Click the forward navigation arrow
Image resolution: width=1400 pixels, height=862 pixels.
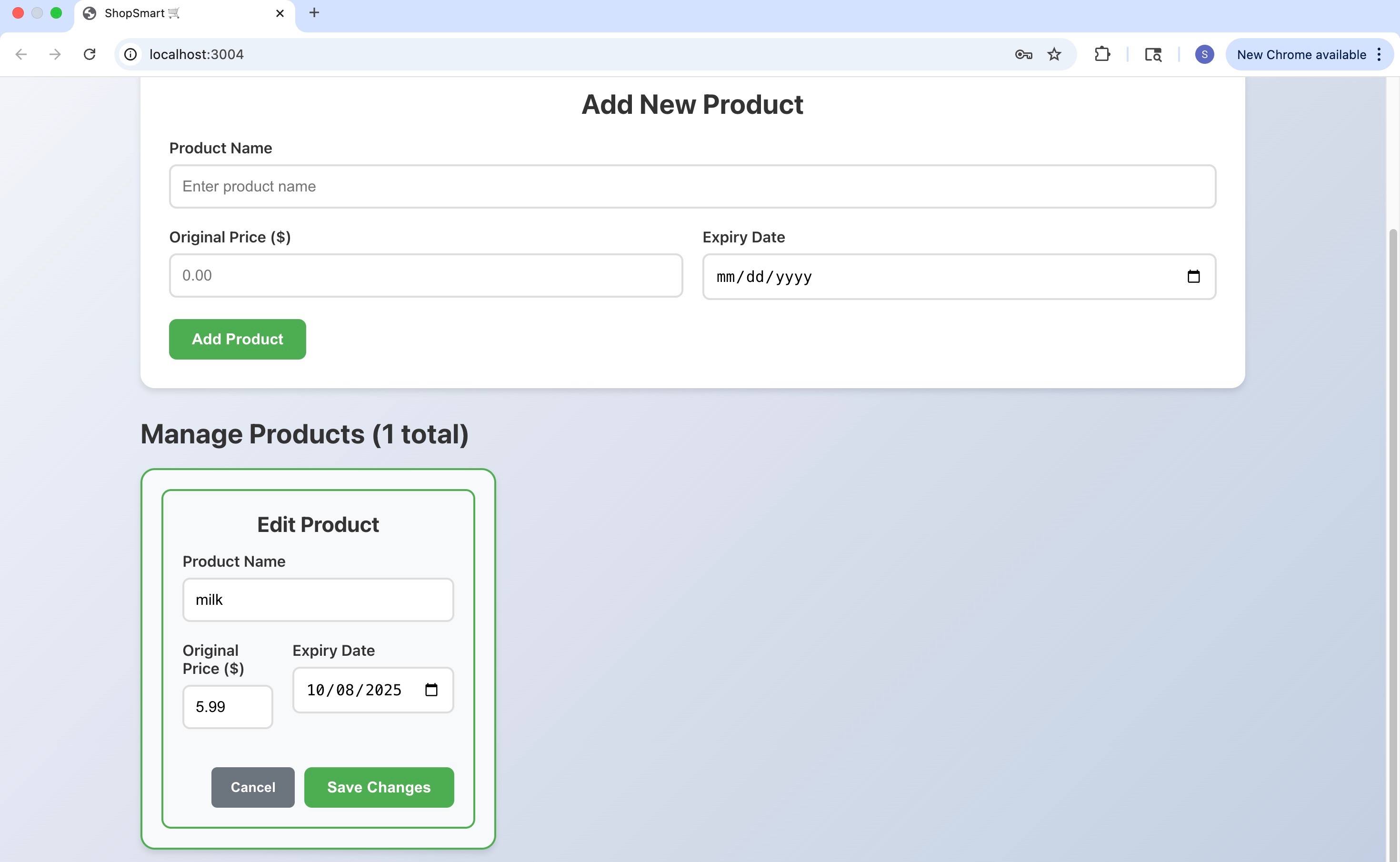point(55,54)
